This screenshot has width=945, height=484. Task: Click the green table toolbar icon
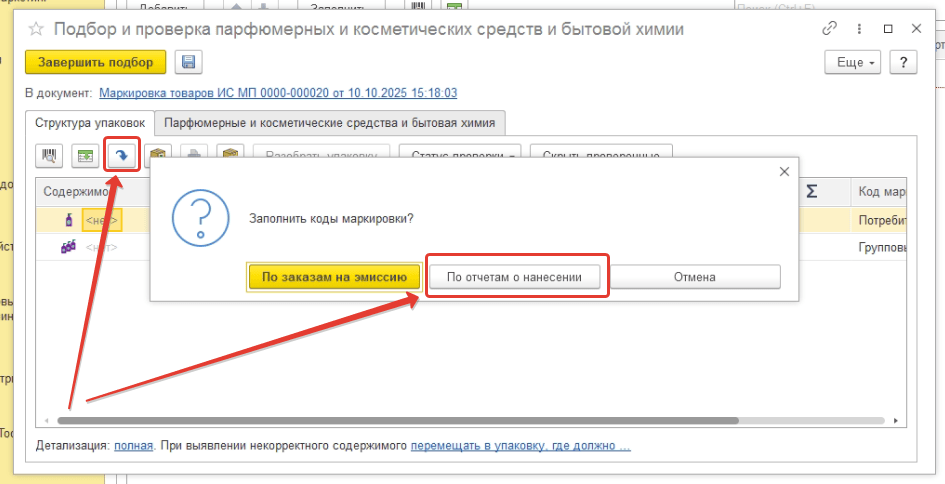86,156
